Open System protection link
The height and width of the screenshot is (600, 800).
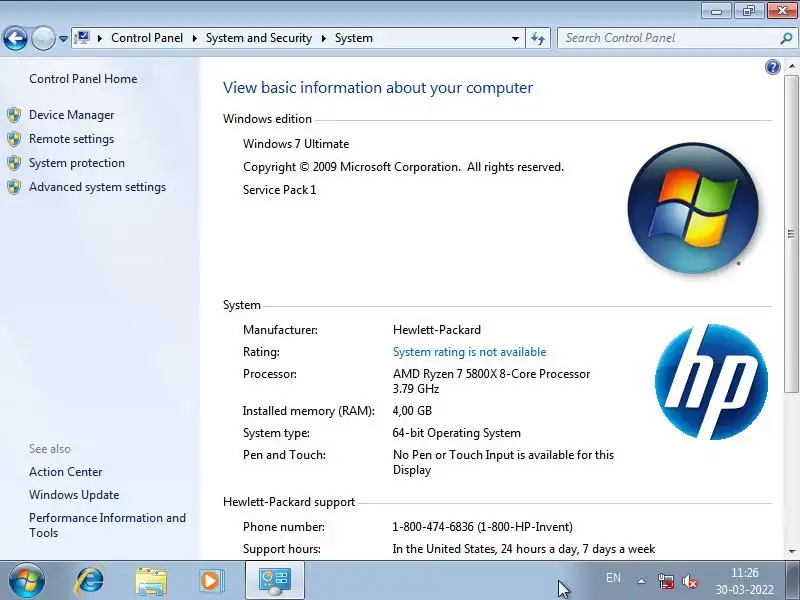coord(77,163)
